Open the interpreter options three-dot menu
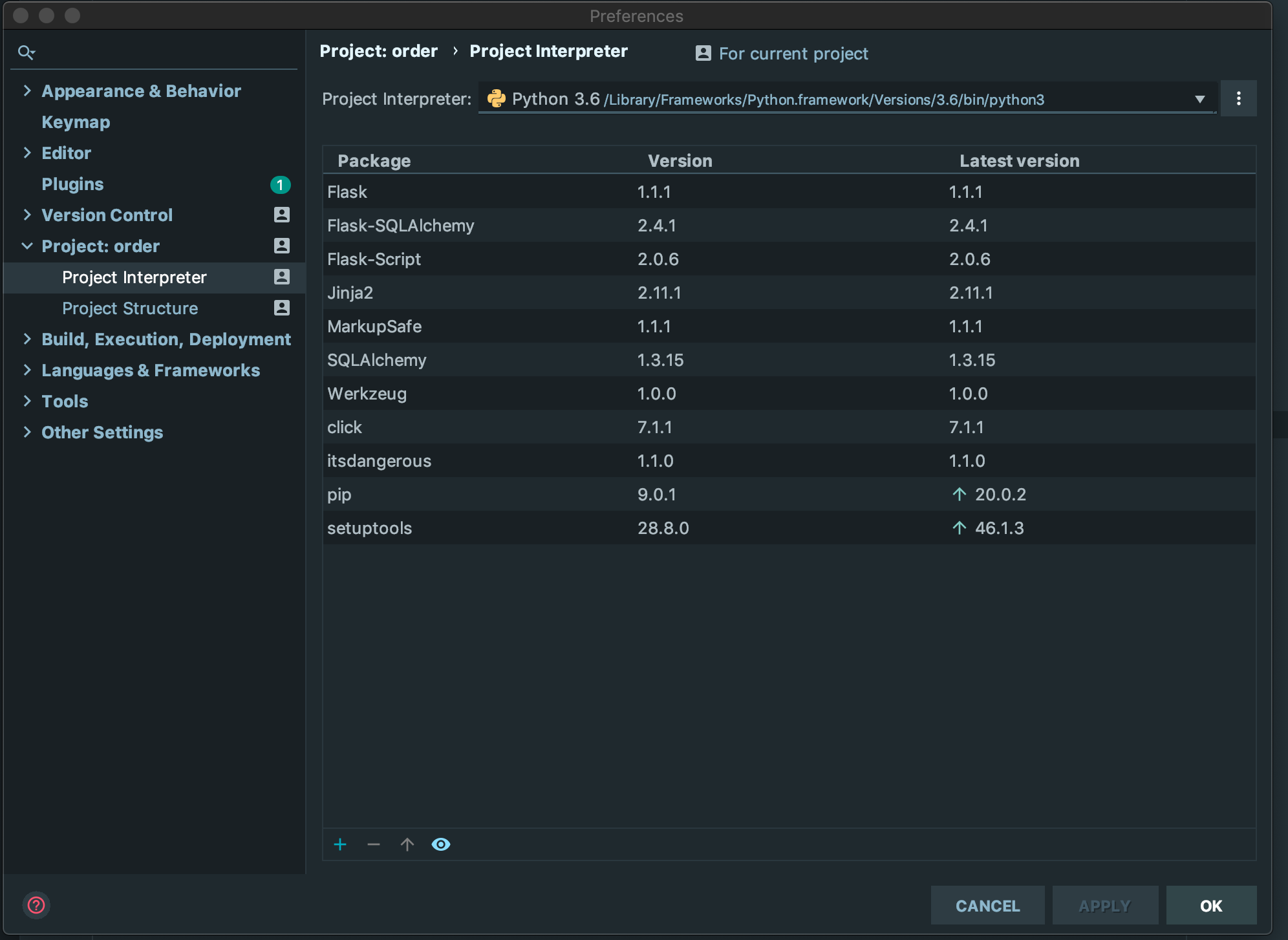Image resolution: width=1288 pixels, height=940 pixels. pos(1238,98)
